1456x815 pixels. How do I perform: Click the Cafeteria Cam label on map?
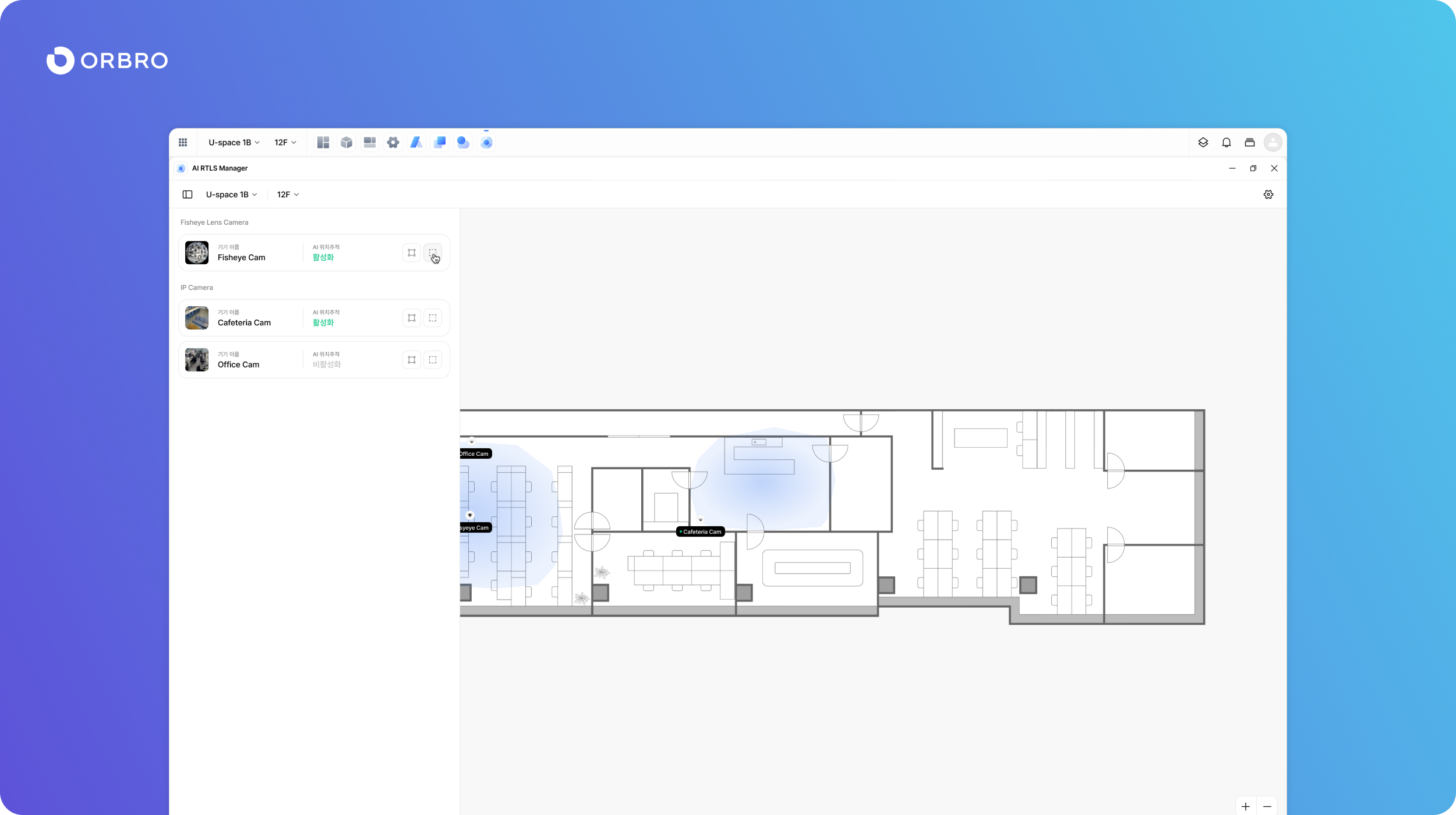coord(701,531)
